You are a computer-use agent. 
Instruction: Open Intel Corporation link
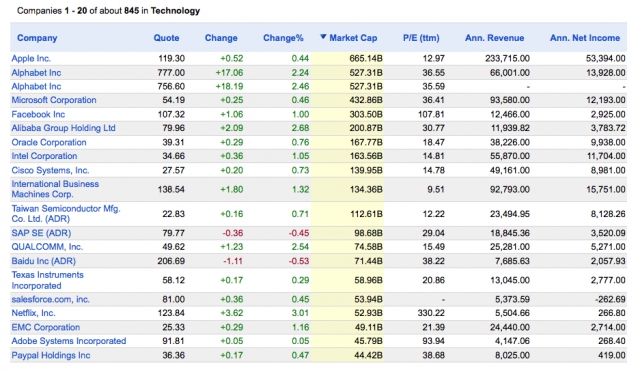click(44, 156)
